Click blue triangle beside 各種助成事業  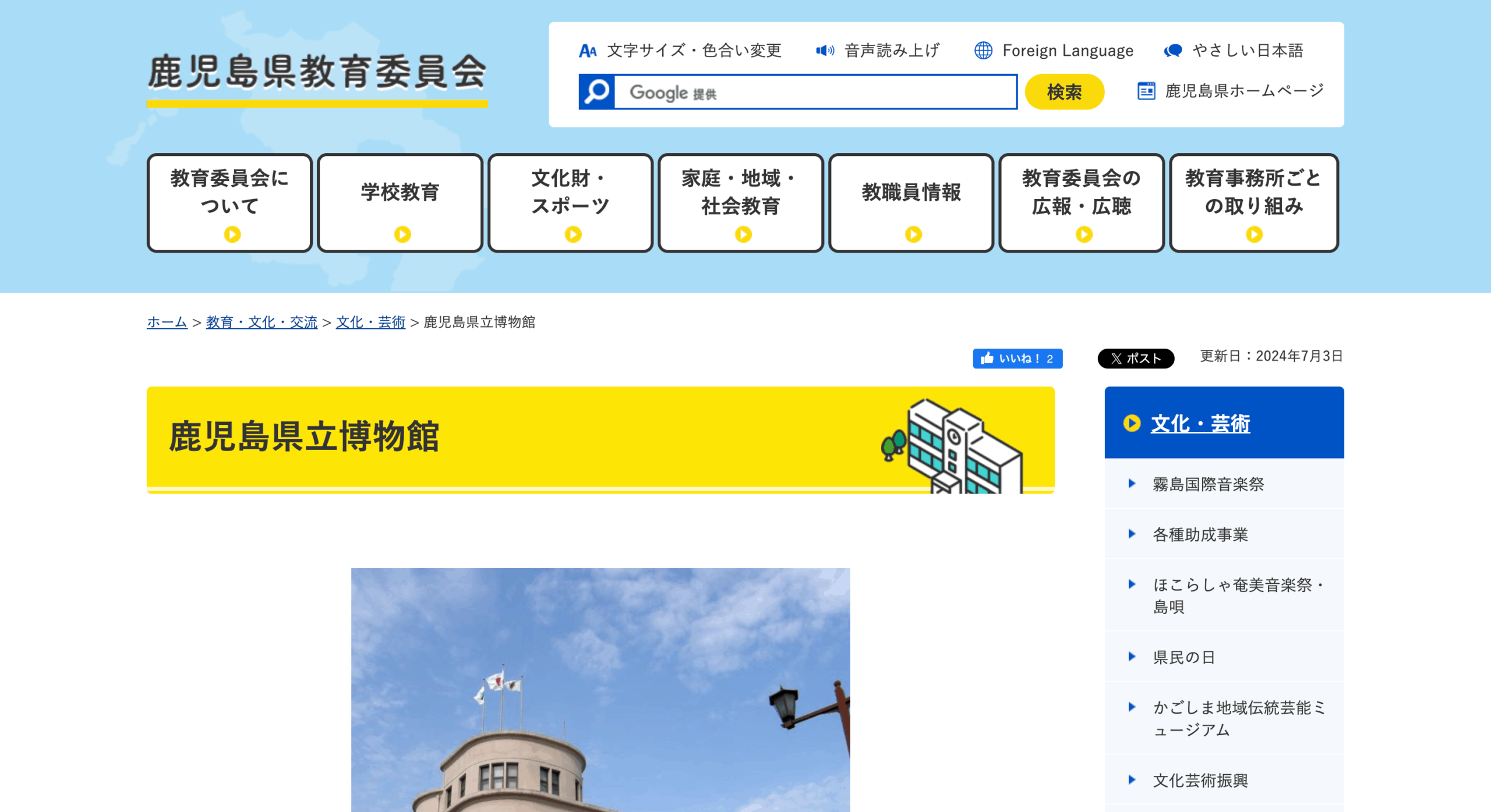1132,534
